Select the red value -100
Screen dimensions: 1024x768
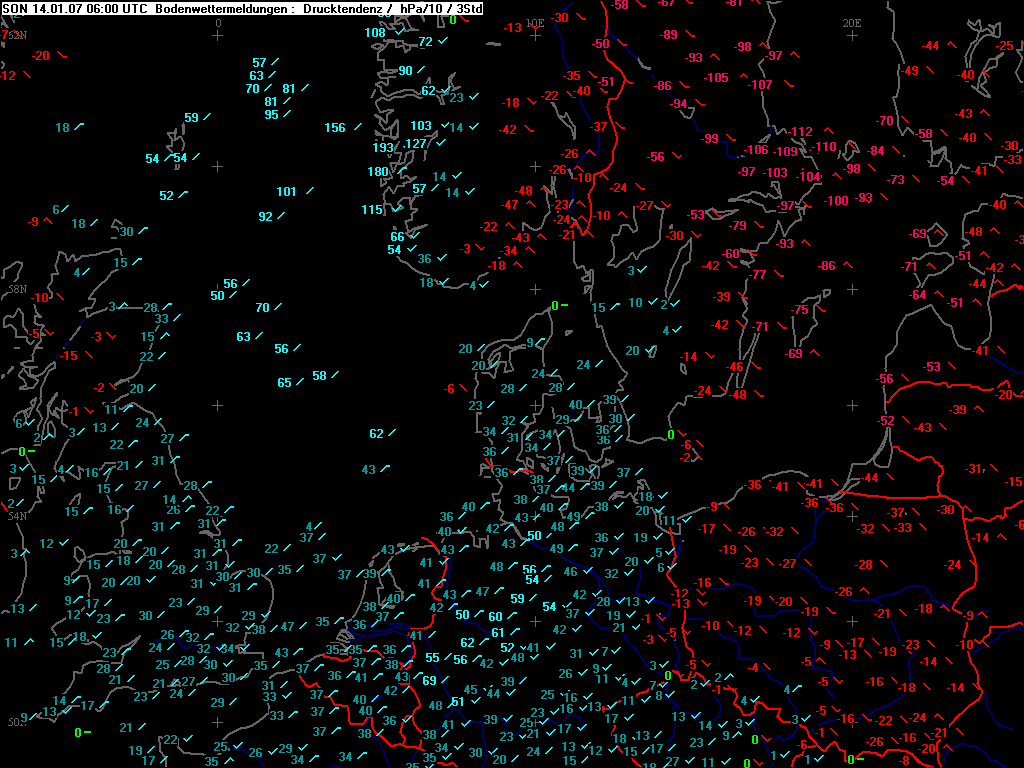tap(836, 201)
